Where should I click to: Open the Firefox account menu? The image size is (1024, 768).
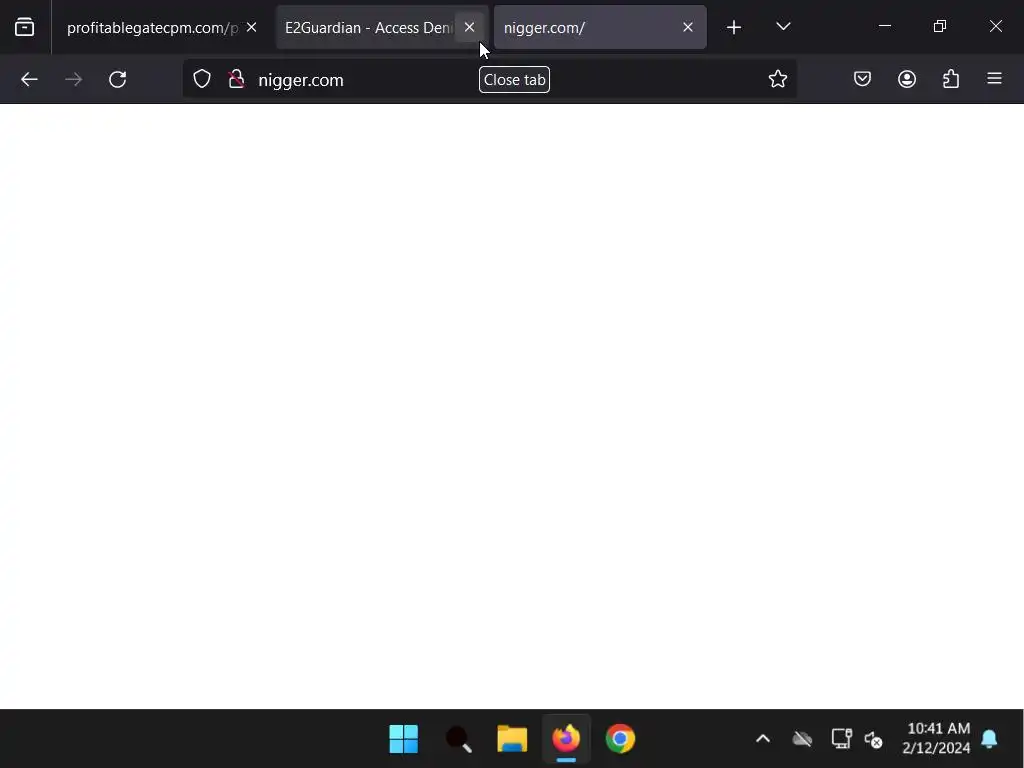(906, 79)
